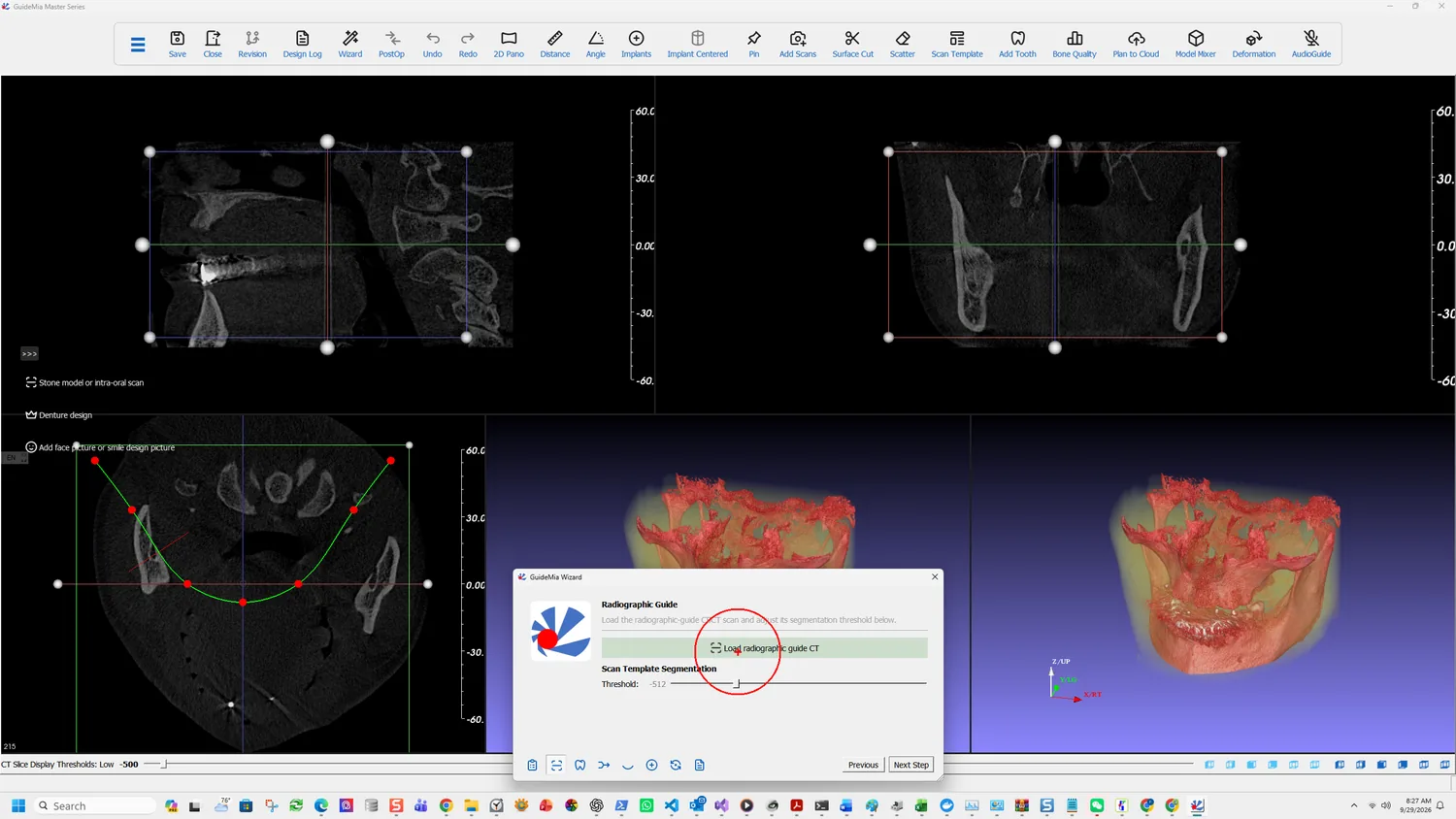Open WhatsApp from the taskbar
Screen dimensions: 1456x819
click(646, 805)
